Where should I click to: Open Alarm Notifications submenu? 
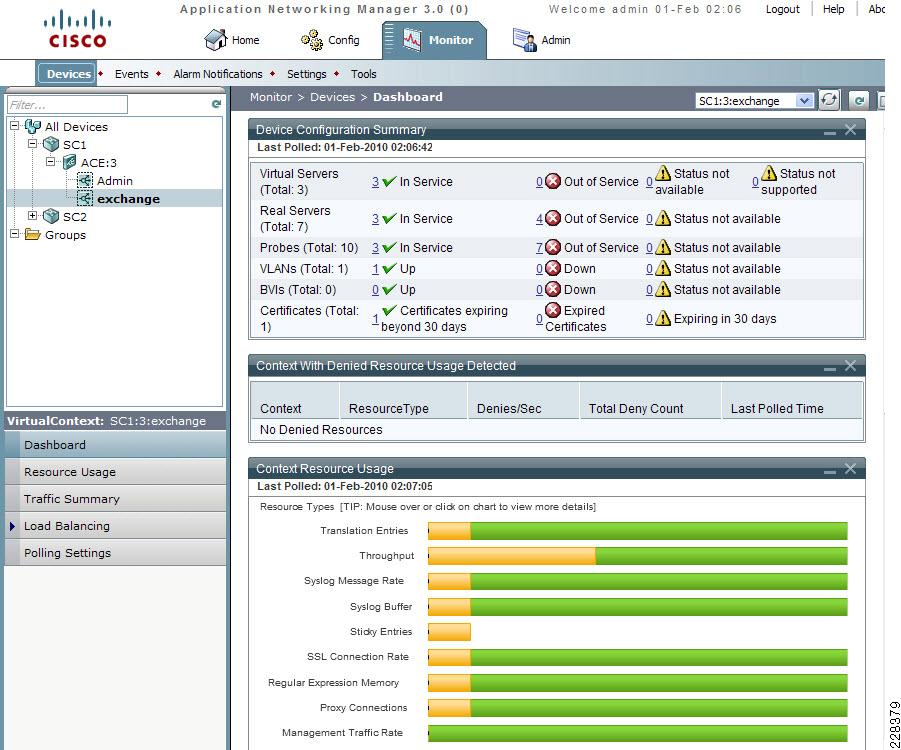218,74
